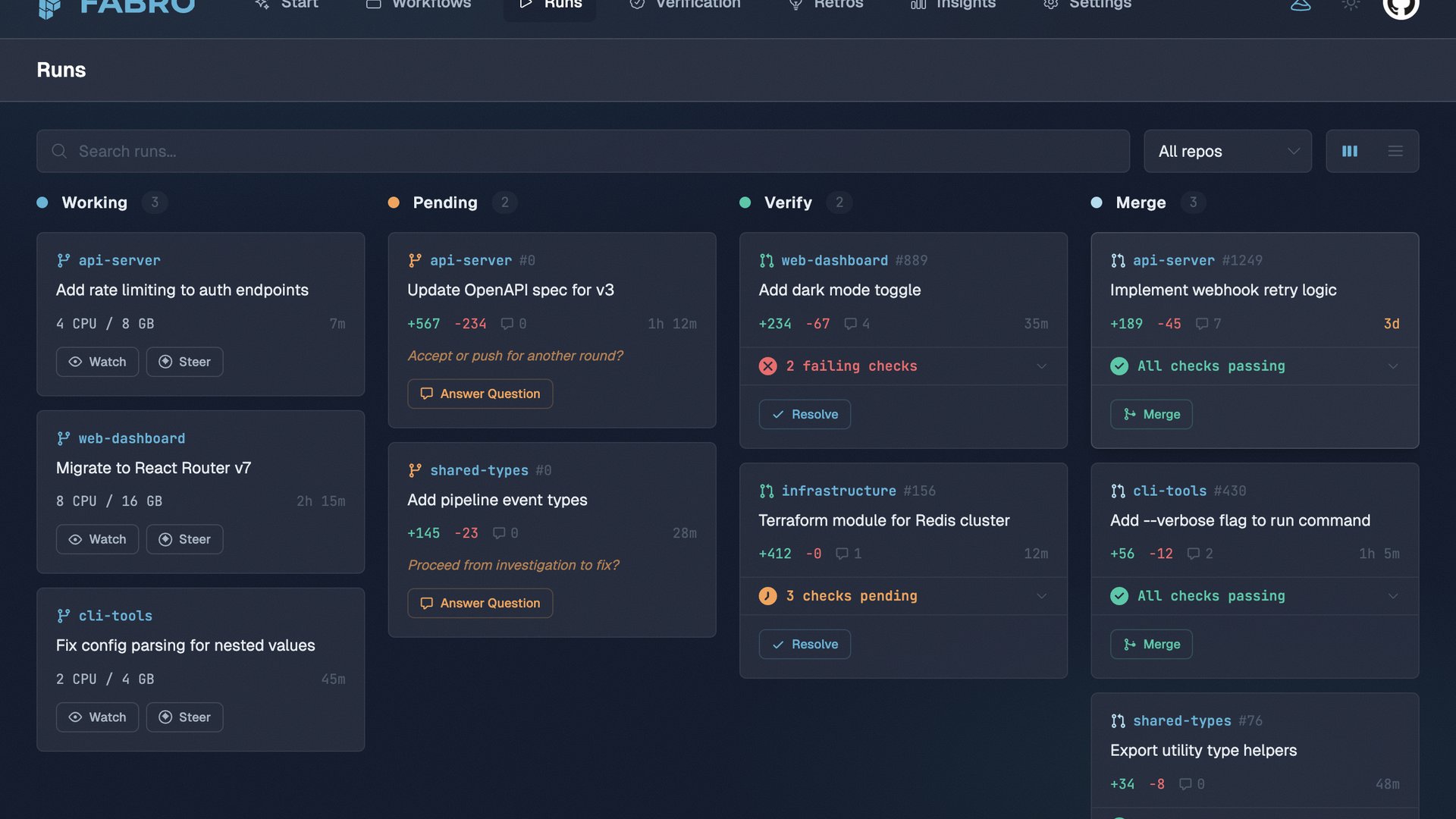Switch to list view layout
The image size is (1456, 819).
click(x=1395, y=151)
